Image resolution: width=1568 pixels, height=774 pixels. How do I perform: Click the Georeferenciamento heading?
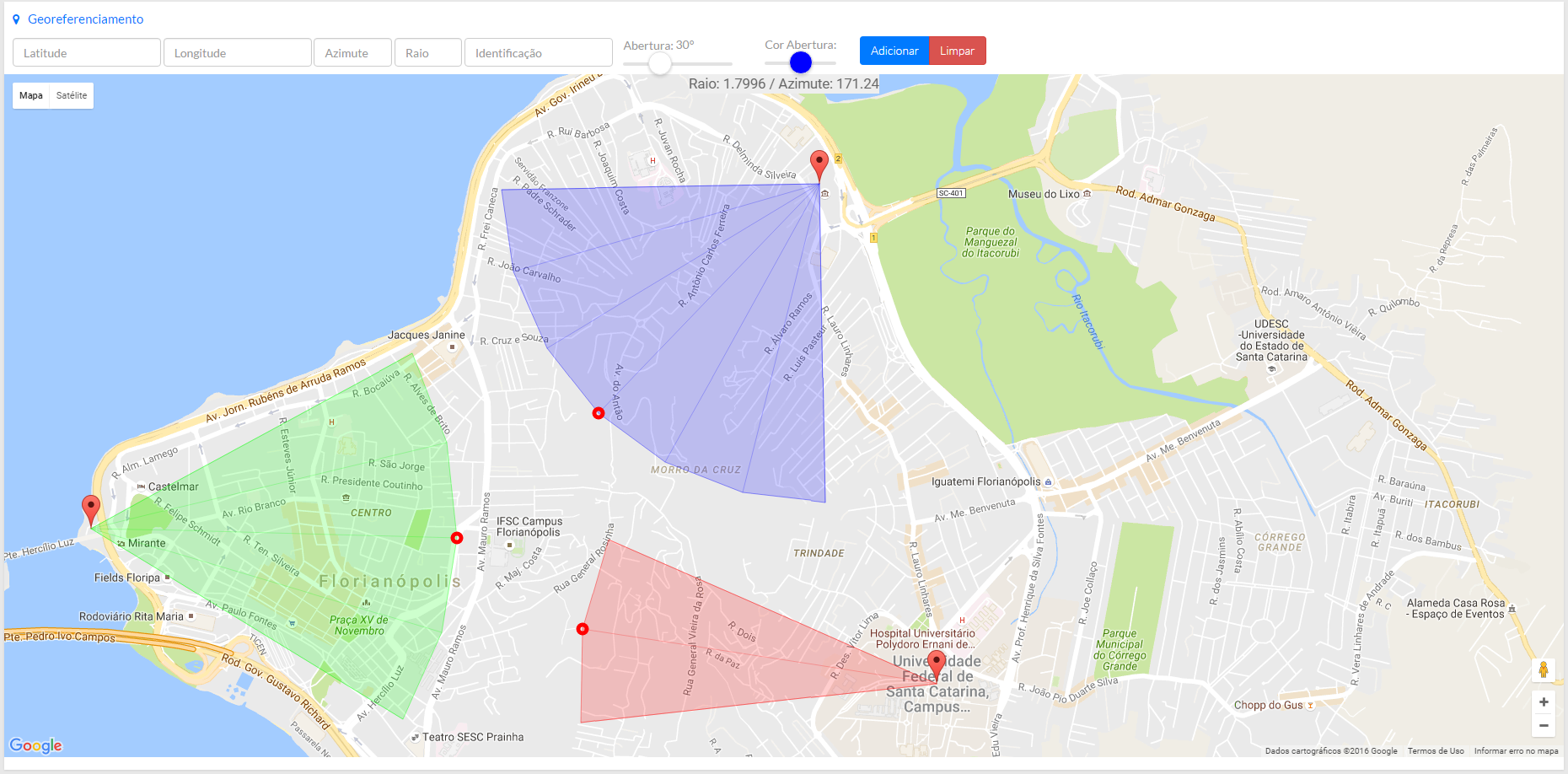85,19
